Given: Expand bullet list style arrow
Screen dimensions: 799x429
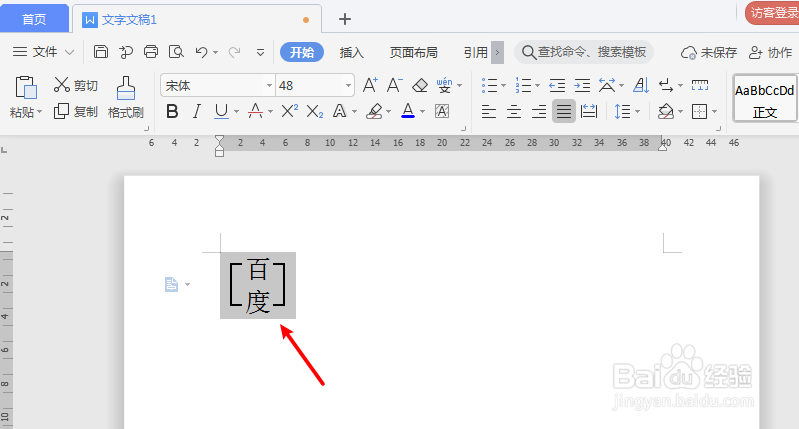Looking at the screenshot, I should pos(503,85).
